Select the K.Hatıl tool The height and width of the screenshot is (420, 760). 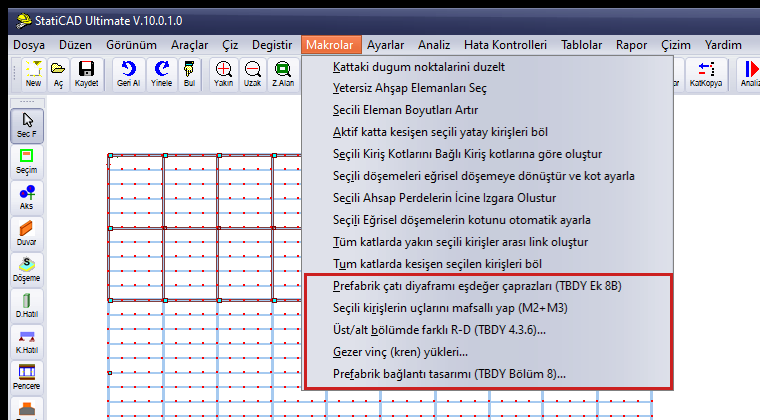point(27,342)
